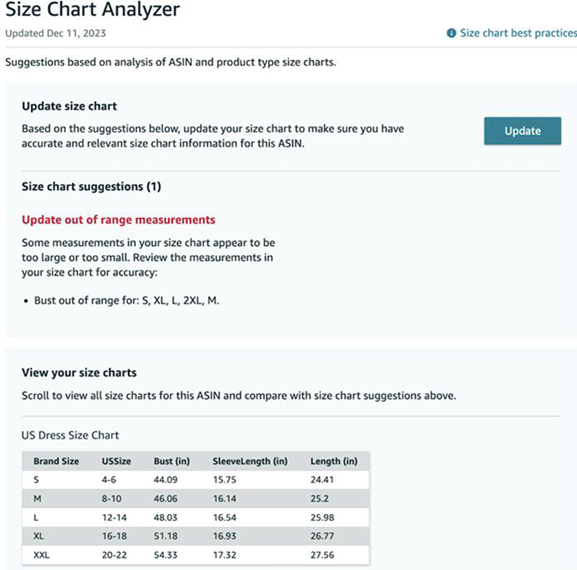Select the Update out of range measurements heading
The image size is (577, 570).
(118, 220)
